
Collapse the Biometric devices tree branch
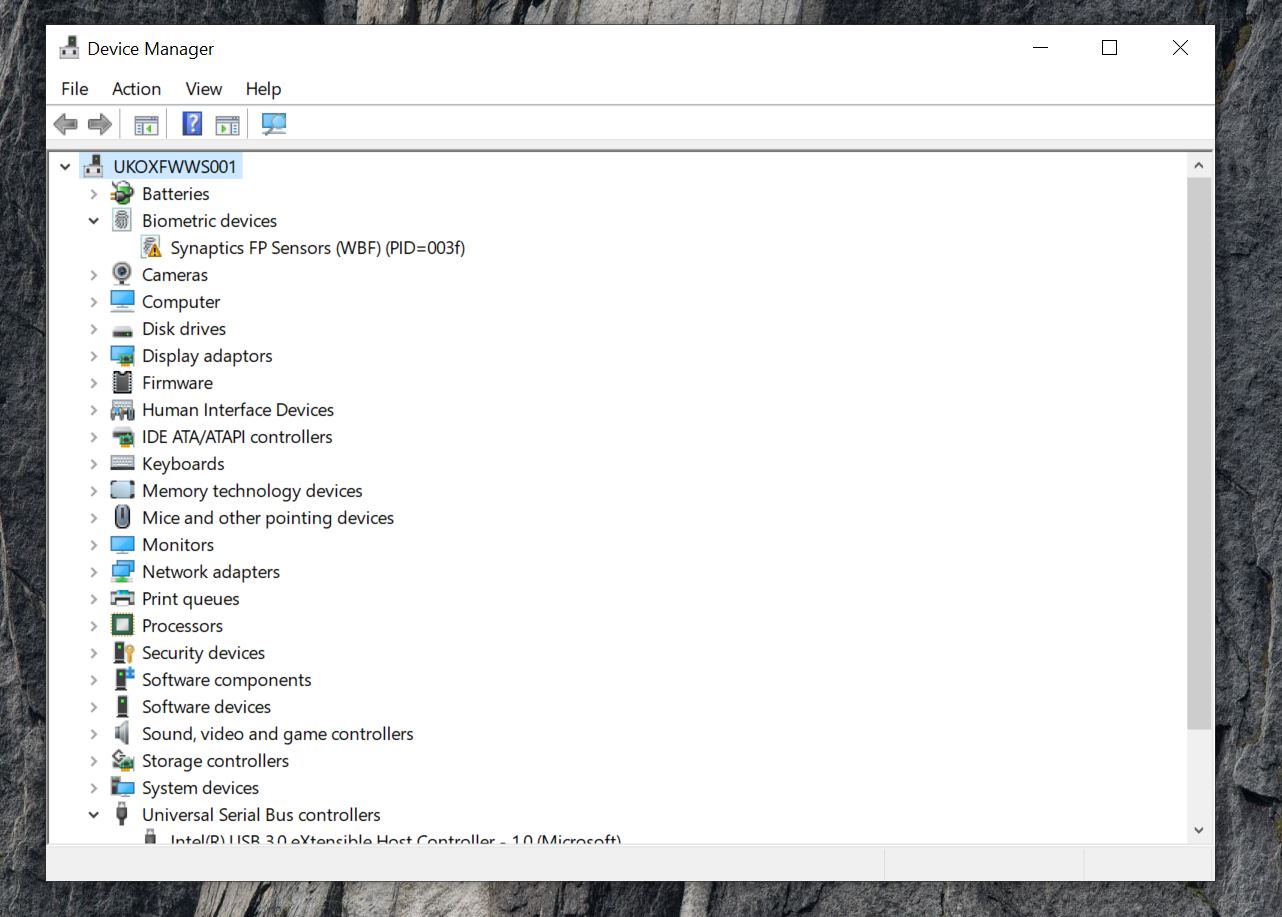[x=93, y=220]
